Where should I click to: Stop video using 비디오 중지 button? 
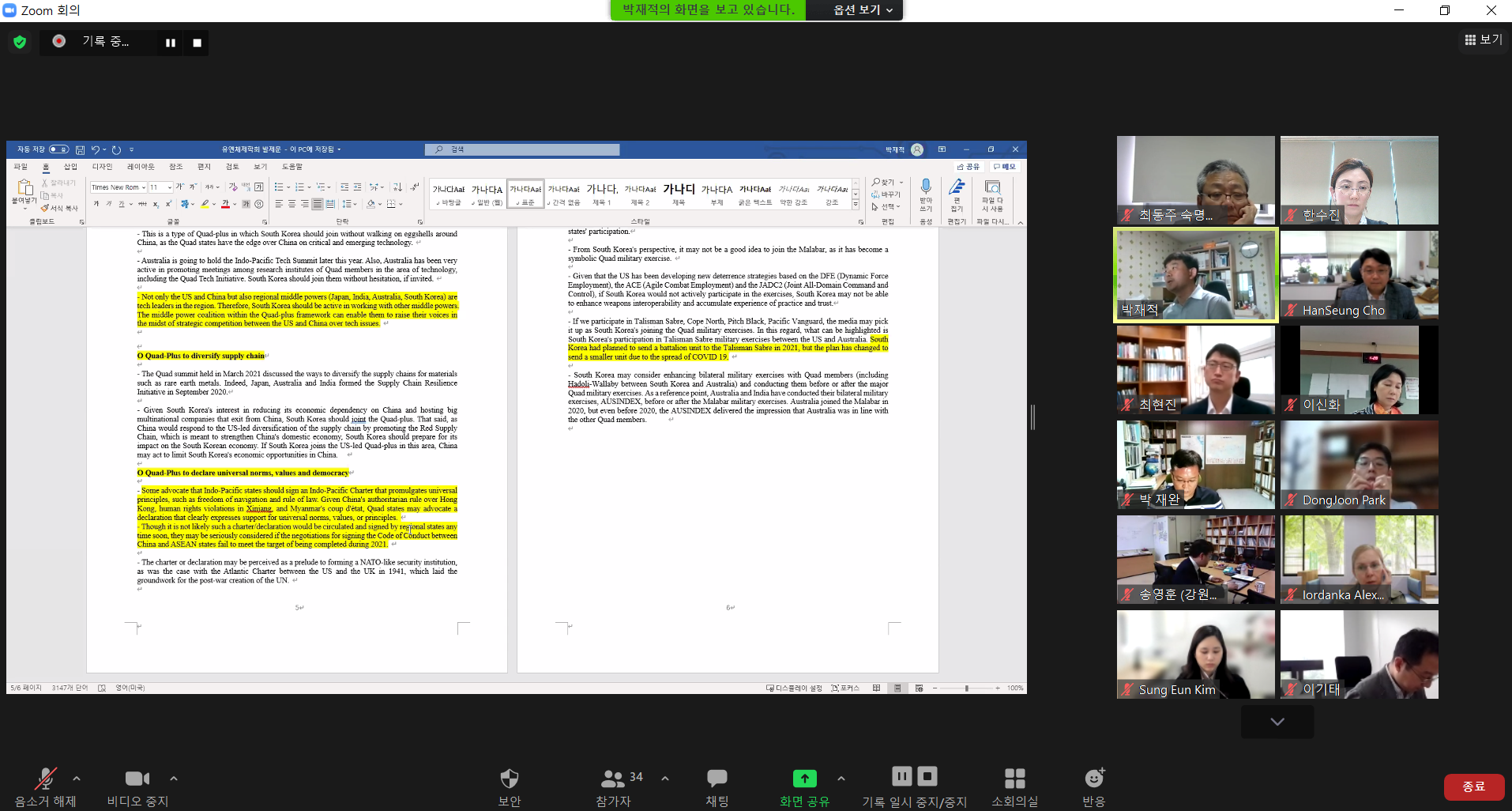[x=137, y=785]
